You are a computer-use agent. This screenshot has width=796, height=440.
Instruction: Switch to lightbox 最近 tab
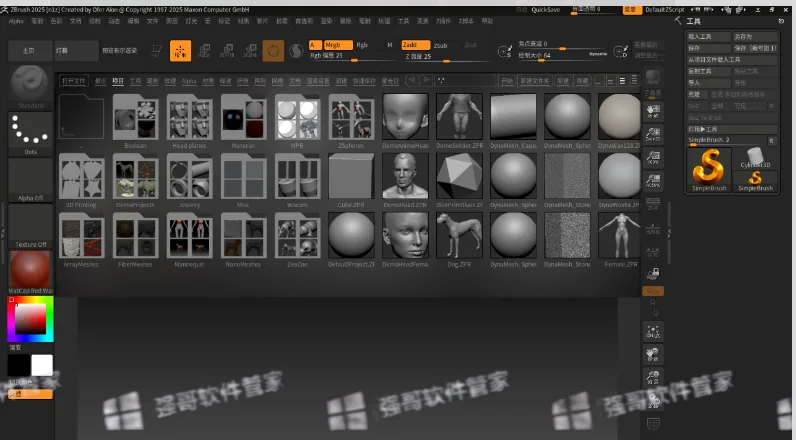(x=101, y=81)
